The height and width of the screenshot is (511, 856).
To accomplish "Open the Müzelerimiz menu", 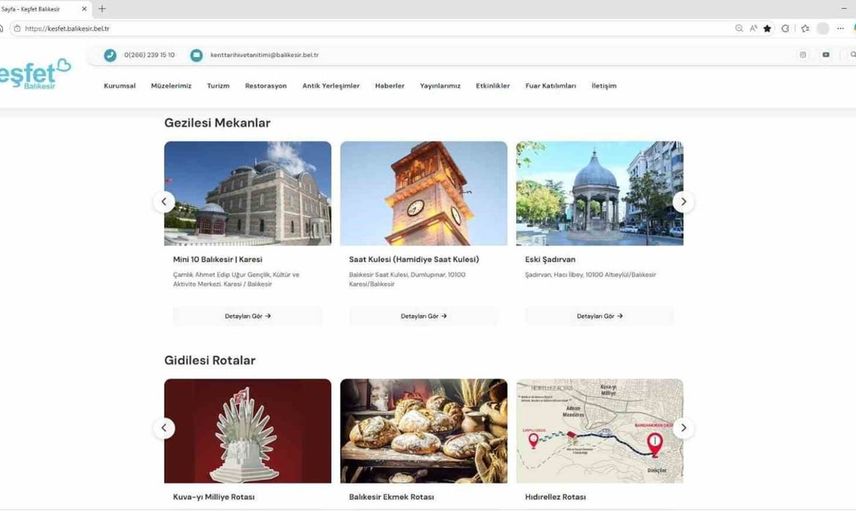I will click(171, 86).
